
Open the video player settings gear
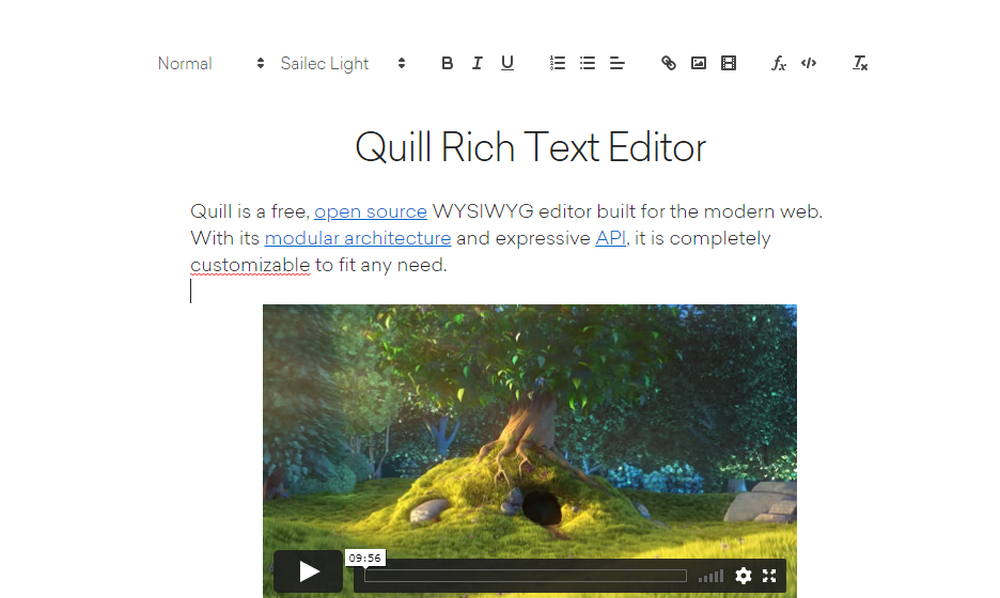point(743,576)
